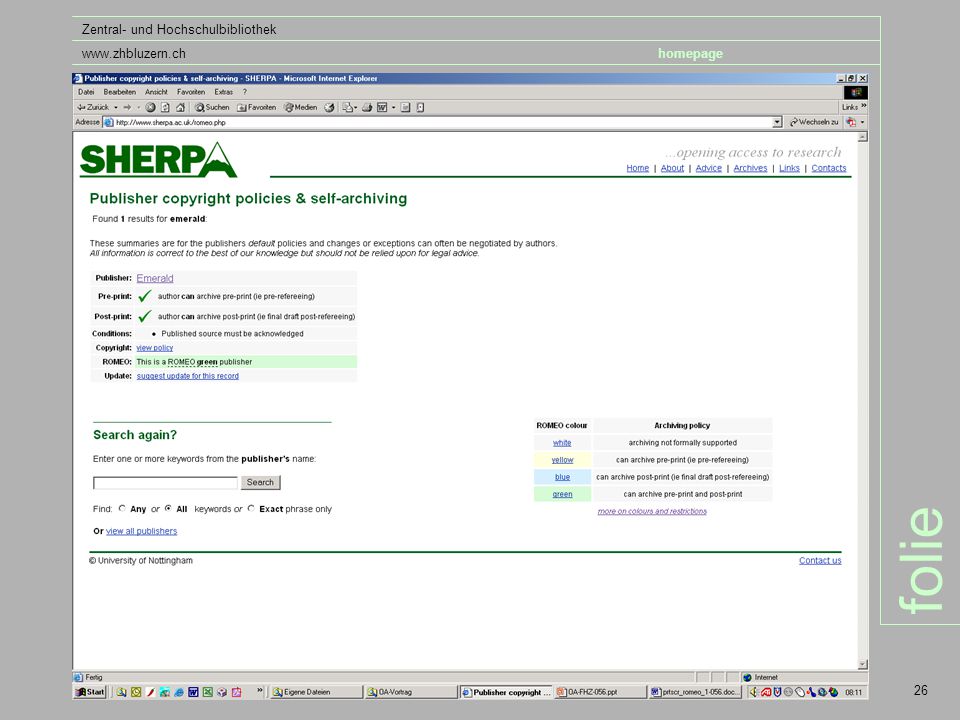Click the SHERPA logo

(x=158, y=160)
